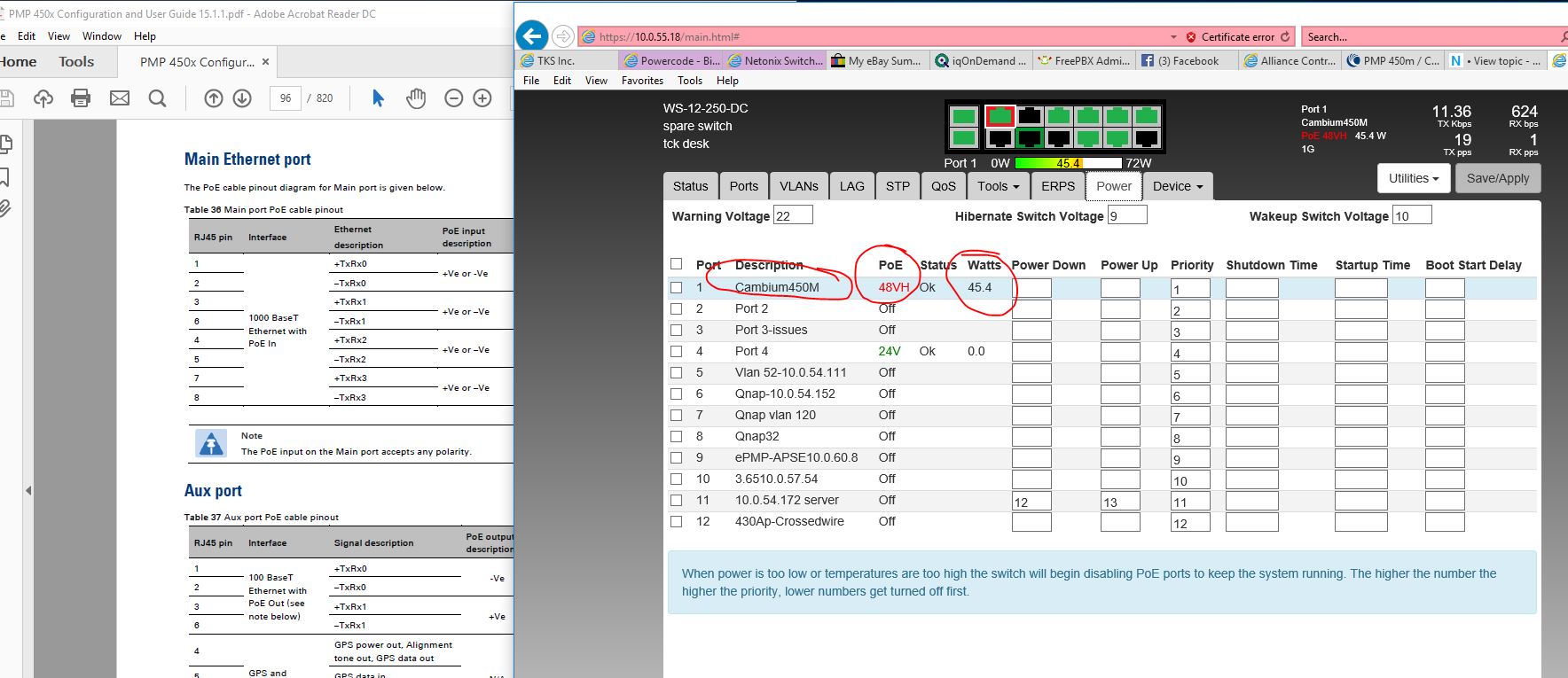1568x678 pixels.
Task: Switch to the VLANs tab
Action: [798, 186]
